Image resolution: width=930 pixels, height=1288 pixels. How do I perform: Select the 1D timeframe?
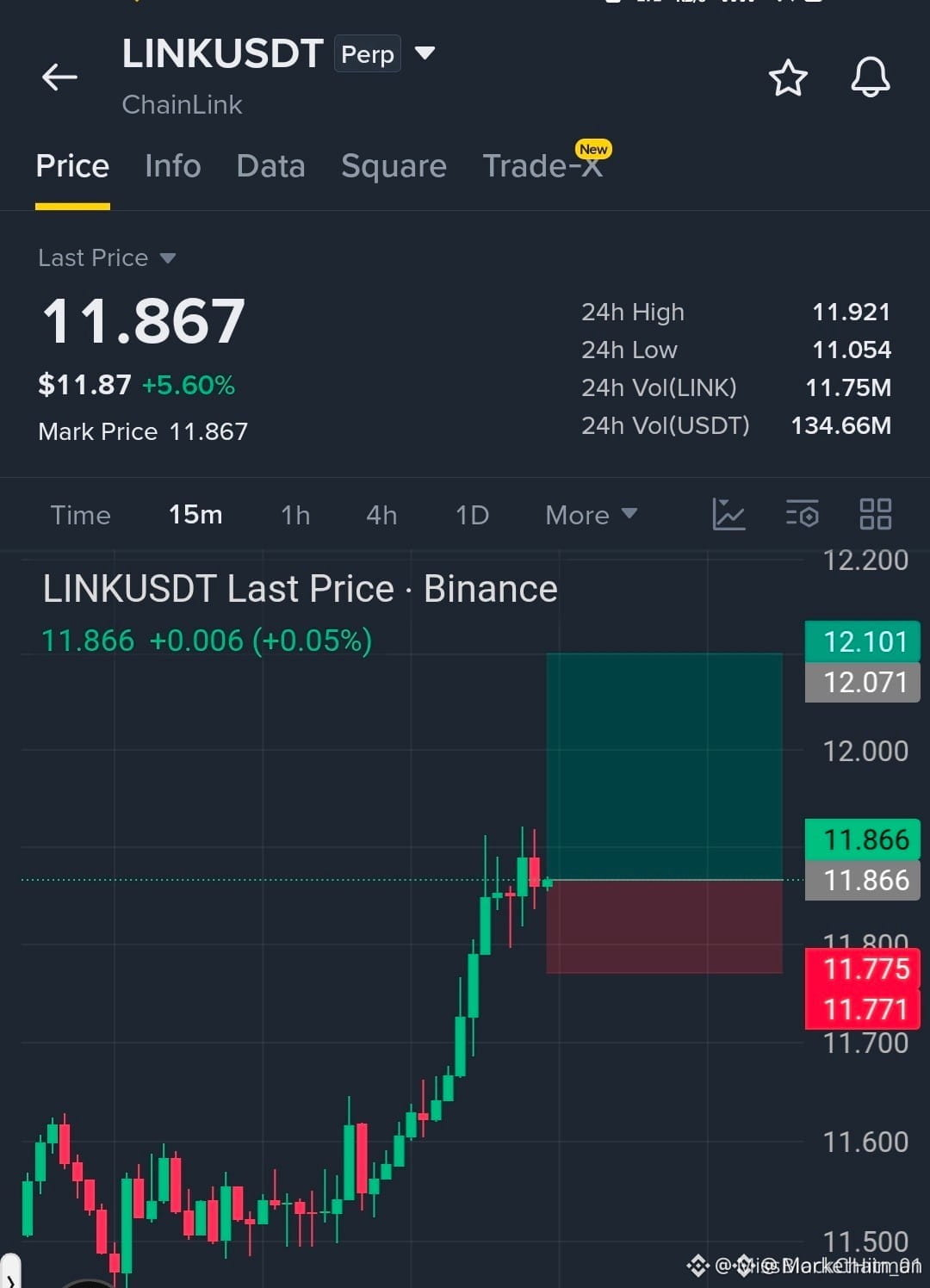click(x=472, y=515)
